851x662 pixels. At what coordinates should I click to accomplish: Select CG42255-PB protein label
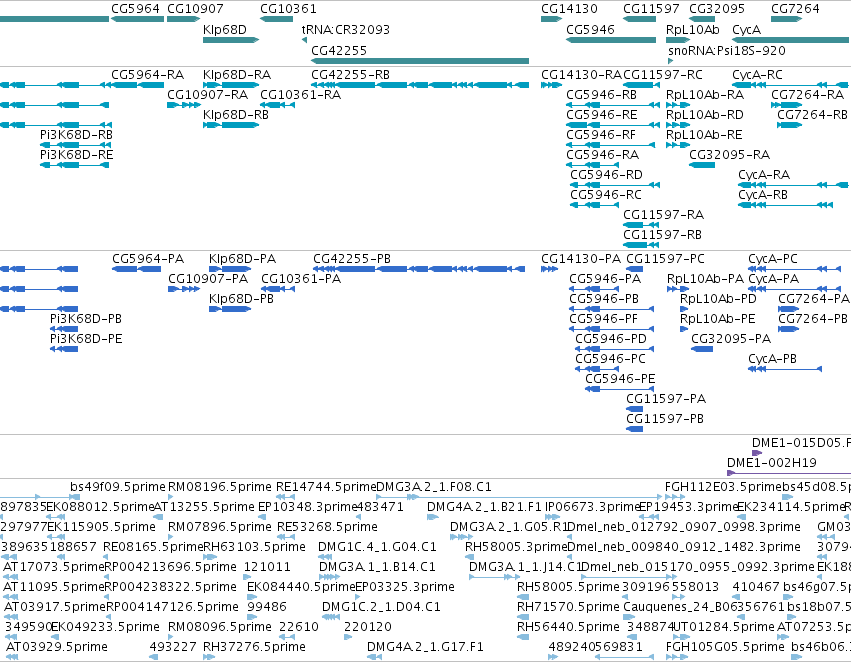352,258
